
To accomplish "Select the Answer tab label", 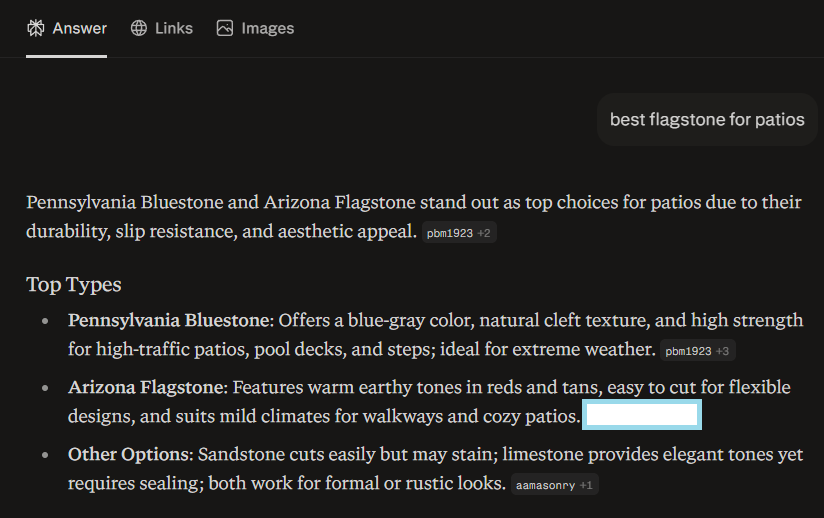I will pos(79,28).
